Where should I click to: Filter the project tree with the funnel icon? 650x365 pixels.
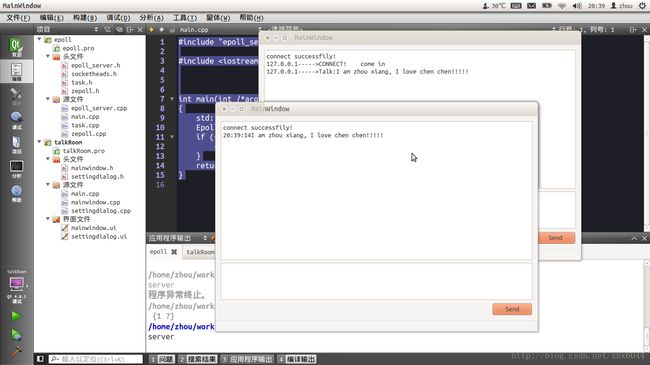coord(108,29)
